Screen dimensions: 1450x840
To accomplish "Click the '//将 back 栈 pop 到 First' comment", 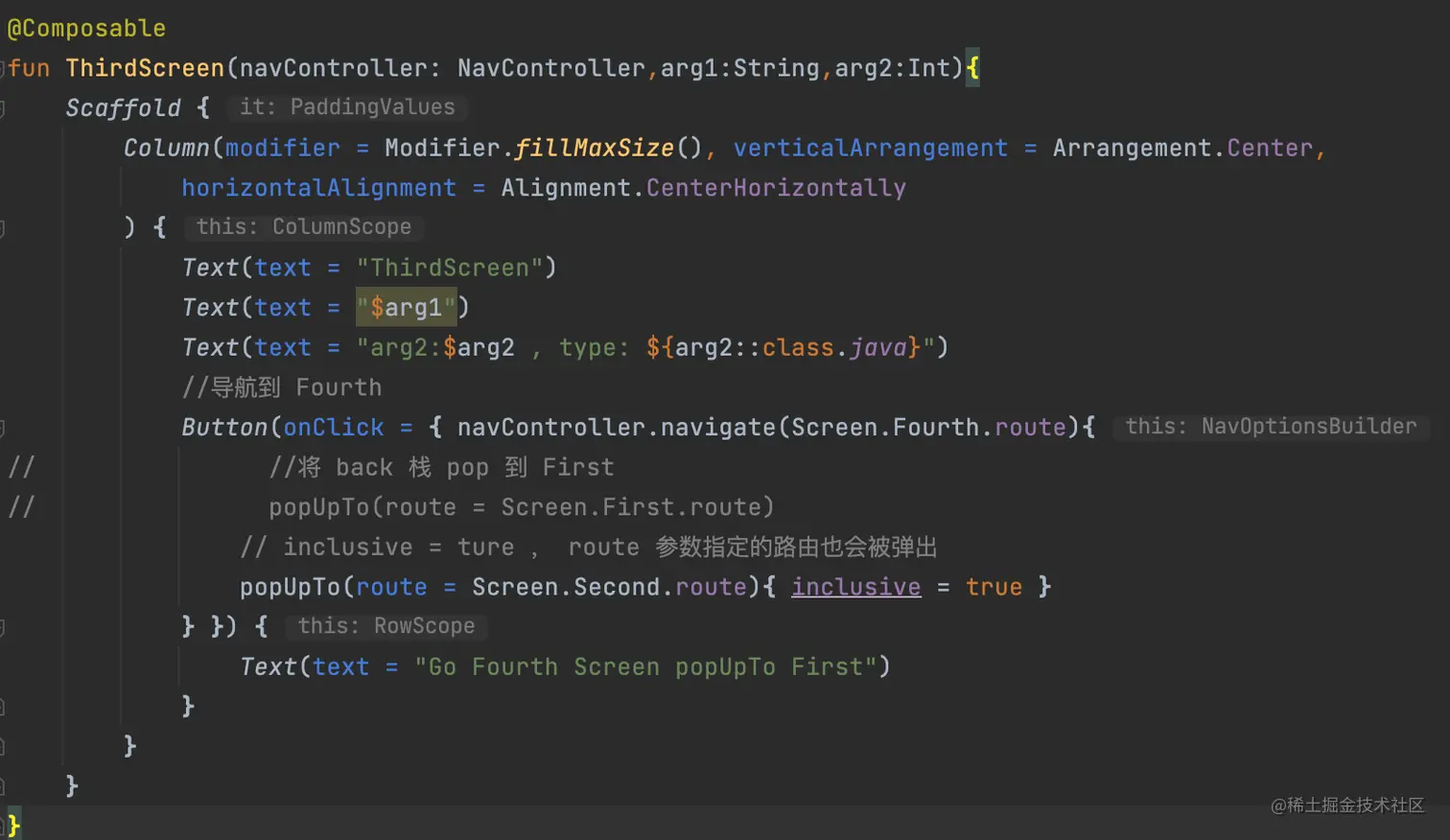I will pos(441,468).
